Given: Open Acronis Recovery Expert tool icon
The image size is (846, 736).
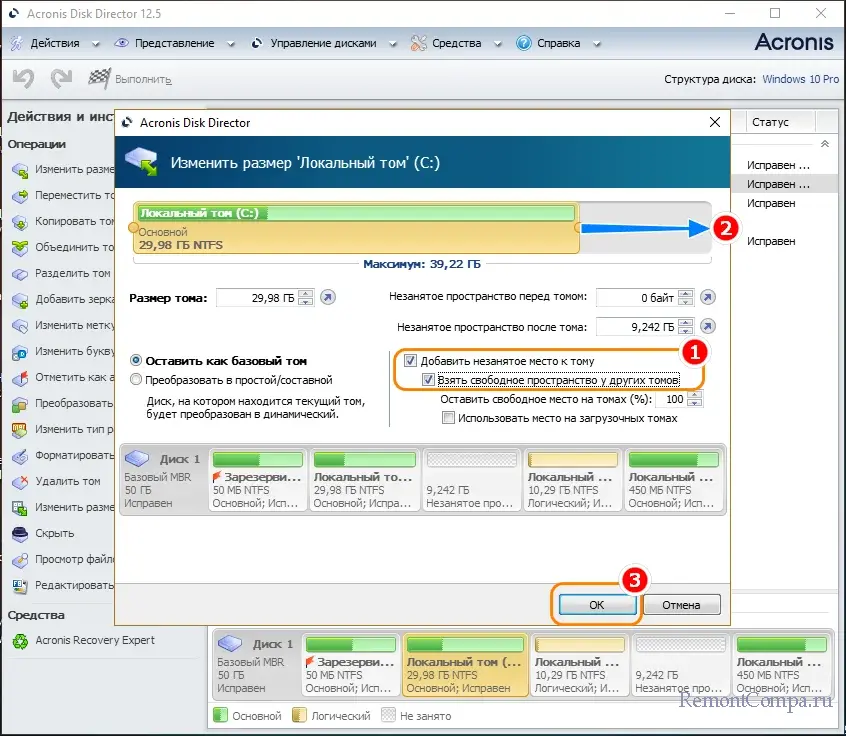Looking at the screenshot, I should [21, 641].
